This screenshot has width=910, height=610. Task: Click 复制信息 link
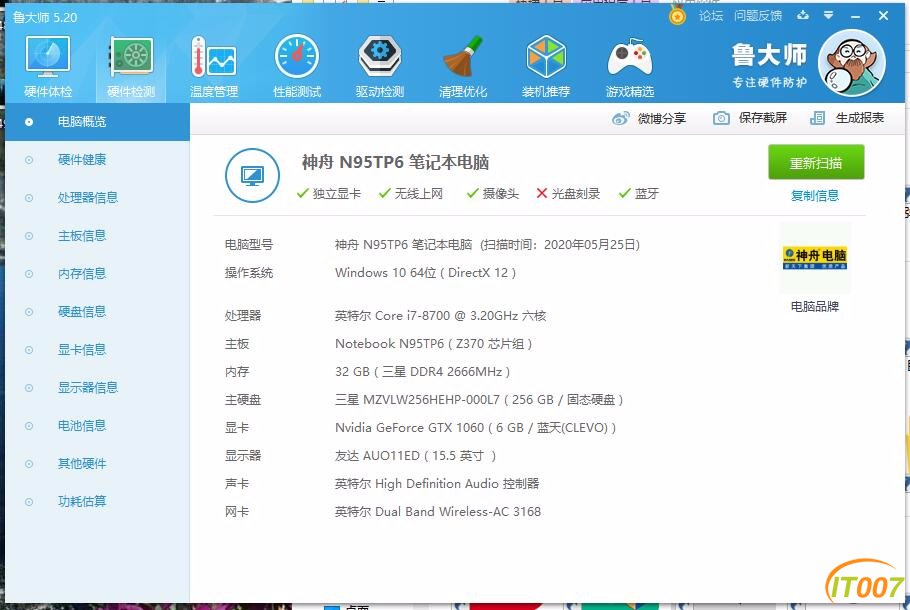(x=815, y=196)
